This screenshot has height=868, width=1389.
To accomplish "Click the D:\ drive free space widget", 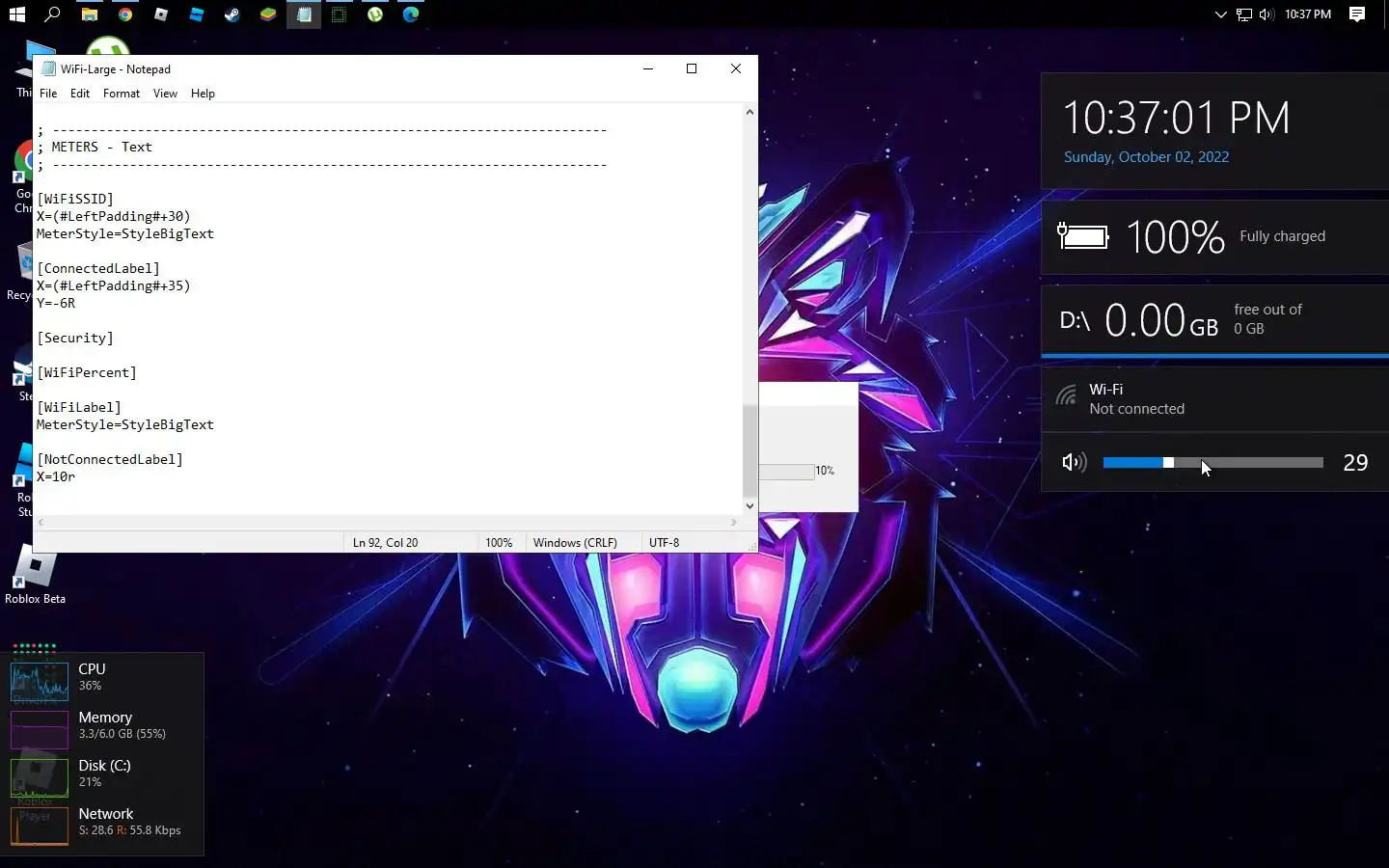I will point(1214,320).
